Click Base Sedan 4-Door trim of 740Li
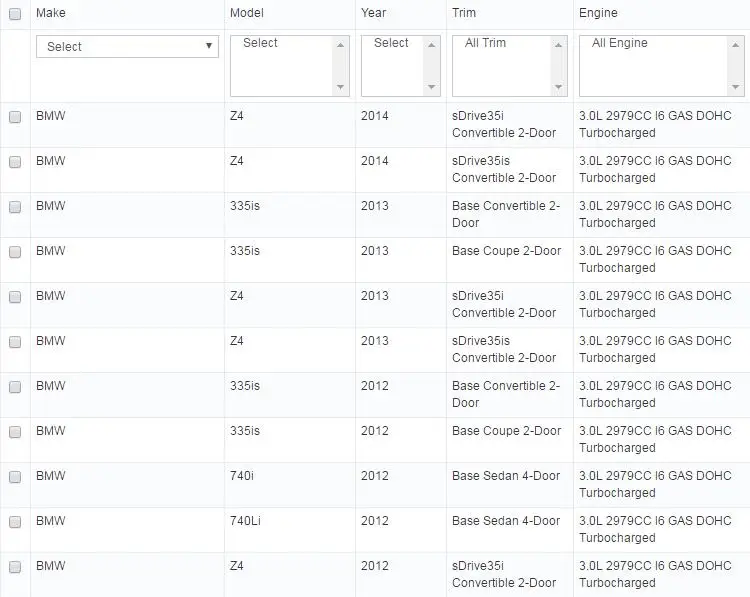Image resolution: width=750 pixels, height=597 pixels. click(x=506, y=521)
